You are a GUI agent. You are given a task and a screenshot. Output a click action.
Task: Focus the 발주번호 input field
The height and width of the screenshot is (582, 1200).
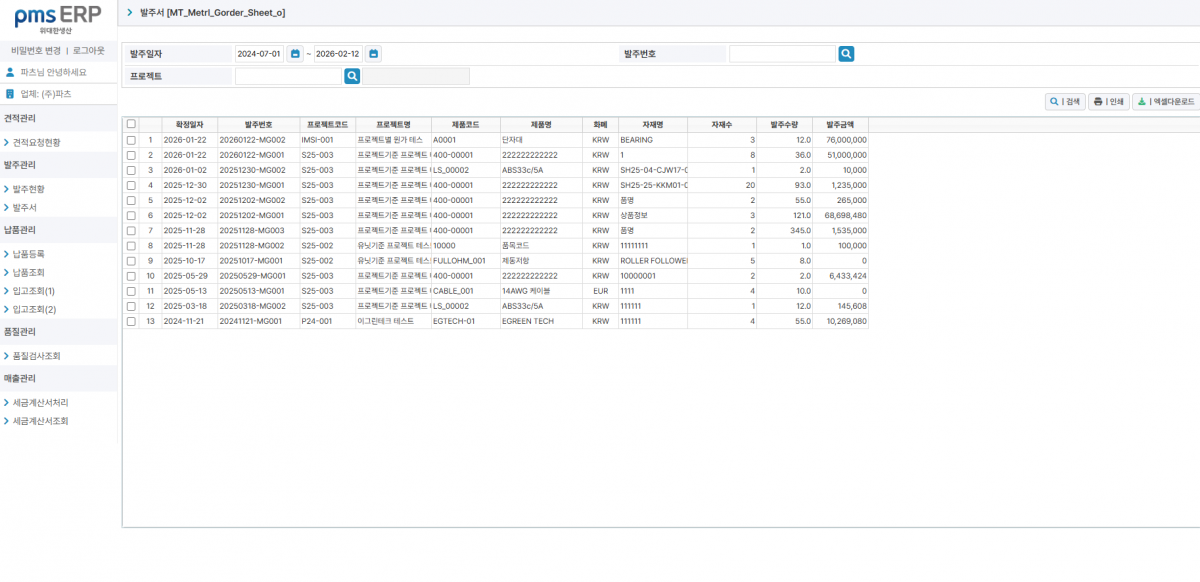[x=781, y=54]
